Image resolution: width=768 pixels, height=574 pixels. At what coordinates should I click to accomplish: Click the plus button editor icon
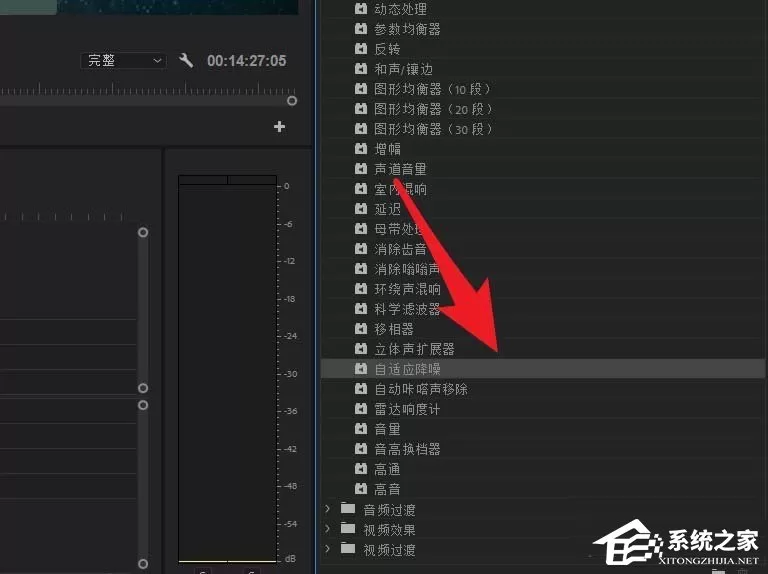tap(279, 127)
